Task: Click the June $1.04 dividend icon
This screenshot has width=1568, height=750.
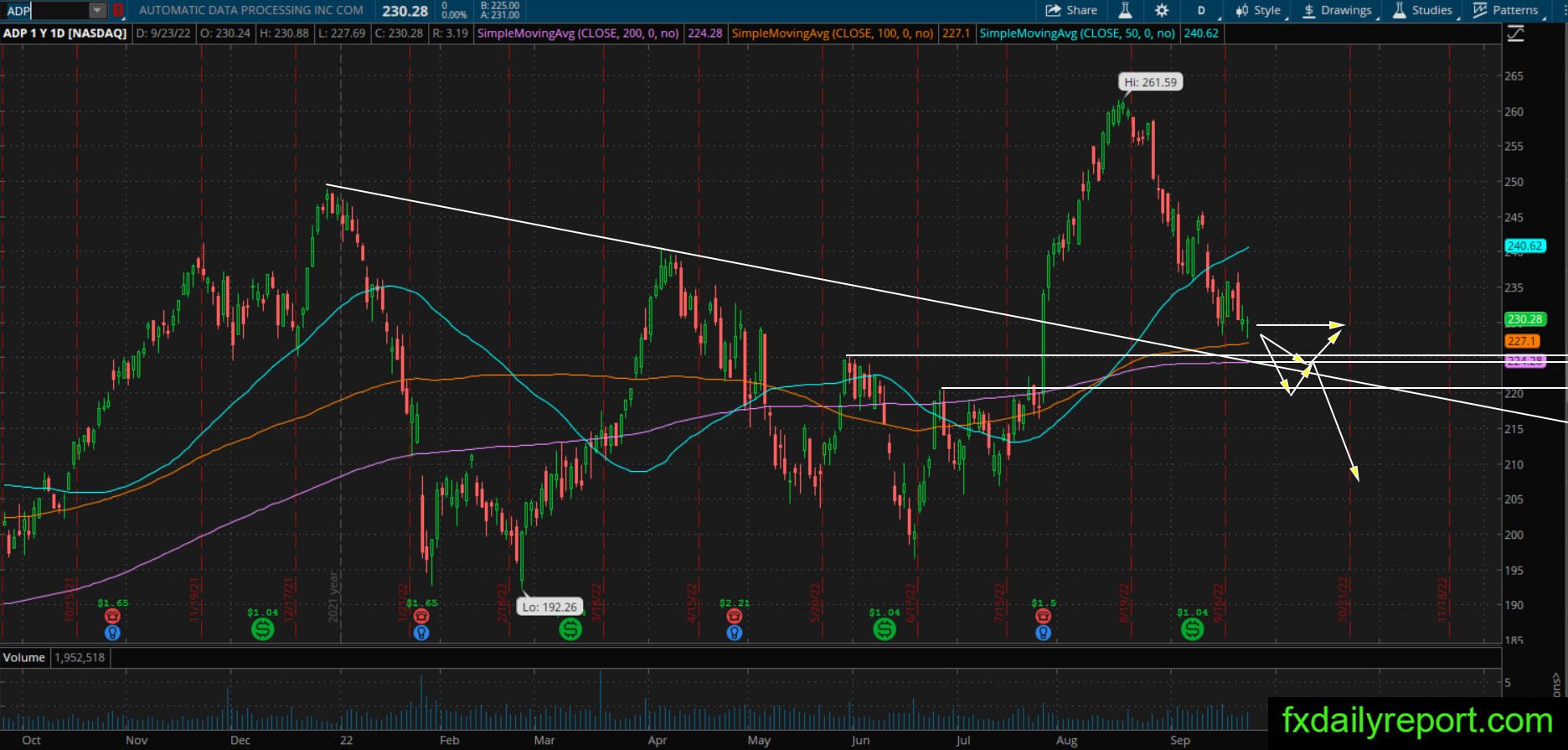Action: tap(885, 628)
